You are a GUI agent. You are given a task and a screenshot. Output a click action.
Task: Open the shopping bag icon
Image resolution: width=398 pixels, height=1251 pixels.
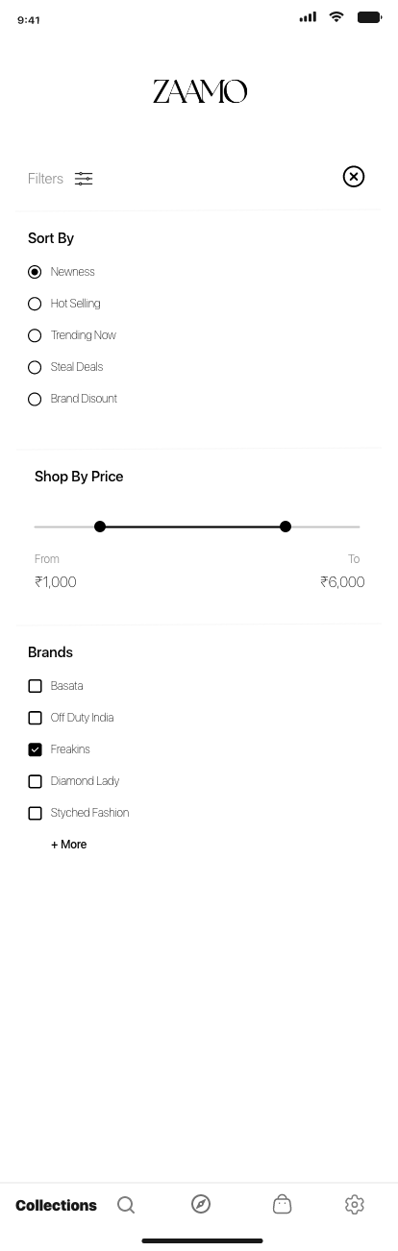point(282,1204)
